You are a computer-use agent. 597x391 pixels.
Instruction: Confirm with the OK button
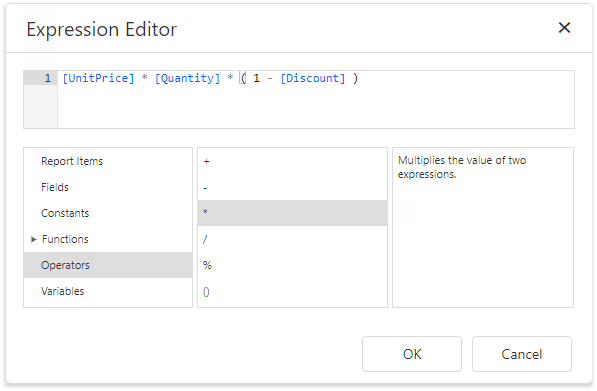[x=412, y=354]
